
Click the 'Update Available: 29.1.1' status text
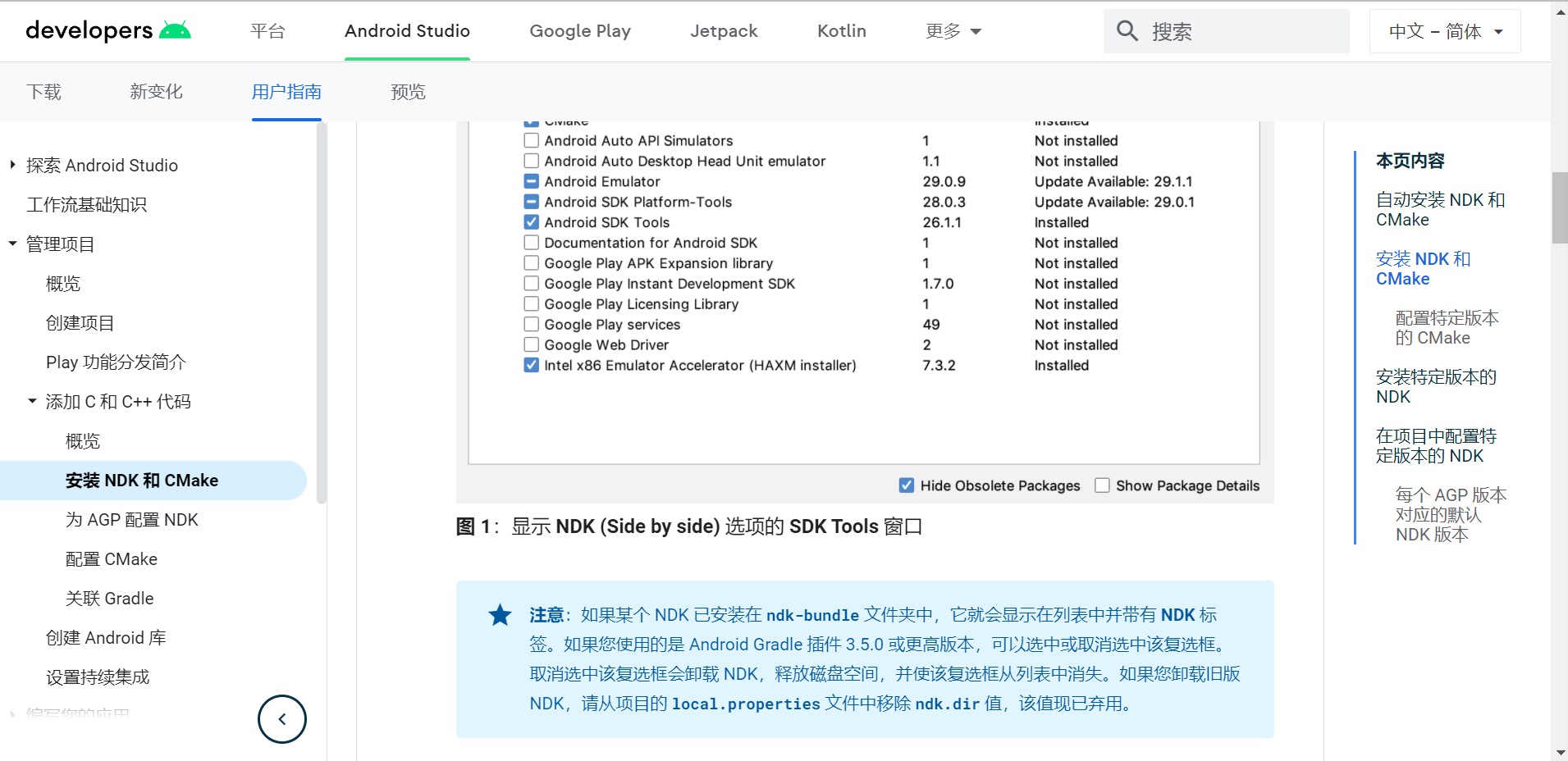coord(1113,181)
